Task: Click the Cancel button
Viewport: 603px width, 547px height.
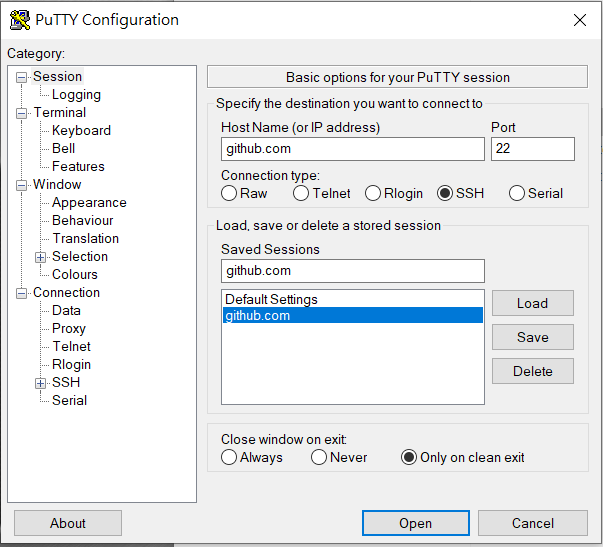Action: pos(533,523)
